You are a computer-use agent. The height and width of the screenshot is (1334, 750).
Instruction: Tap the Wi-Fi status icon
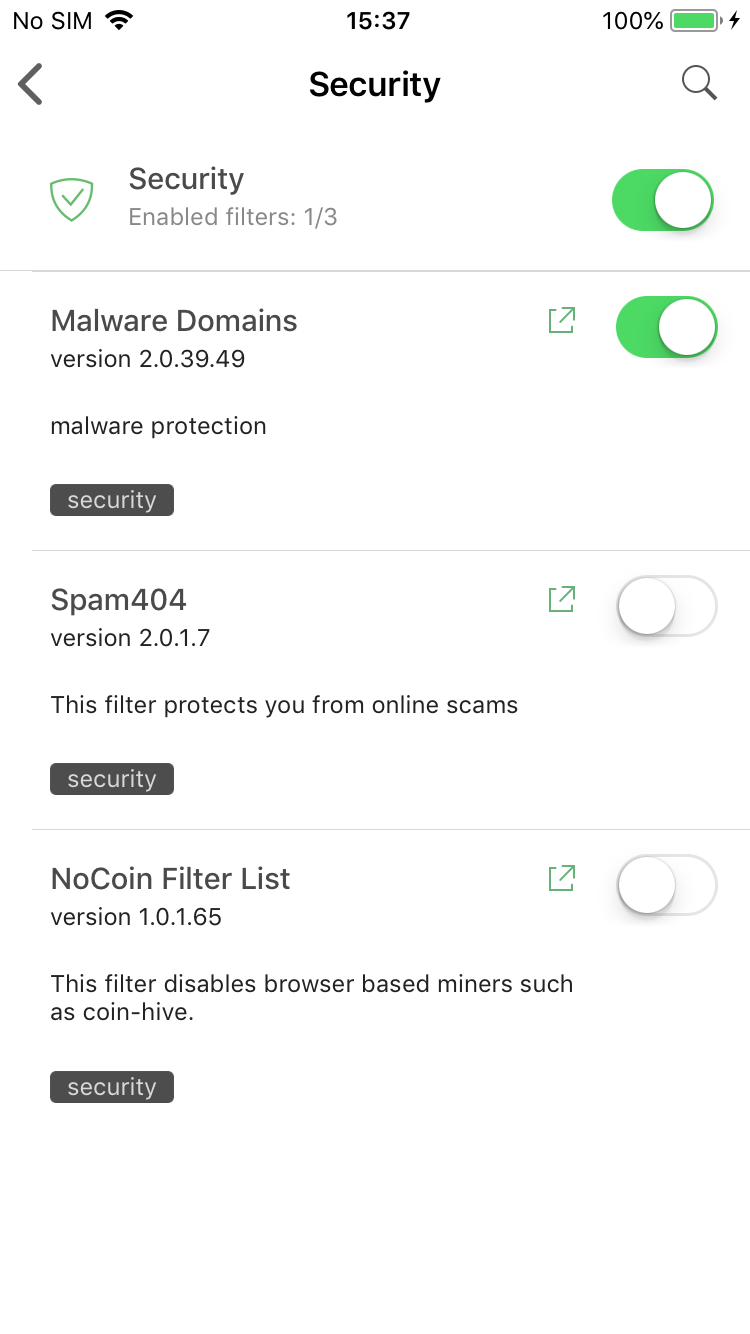pos(119,20)
